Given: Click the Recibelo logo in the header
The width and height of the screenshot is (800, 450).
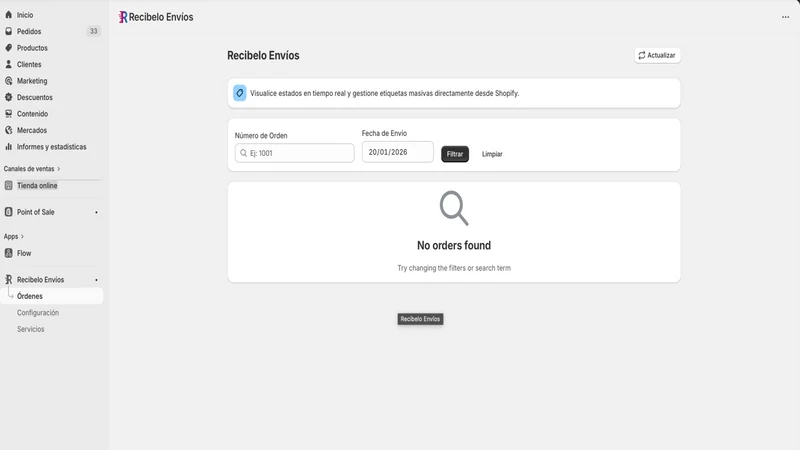Looking at the screenshot, I should tap(123, 17).
